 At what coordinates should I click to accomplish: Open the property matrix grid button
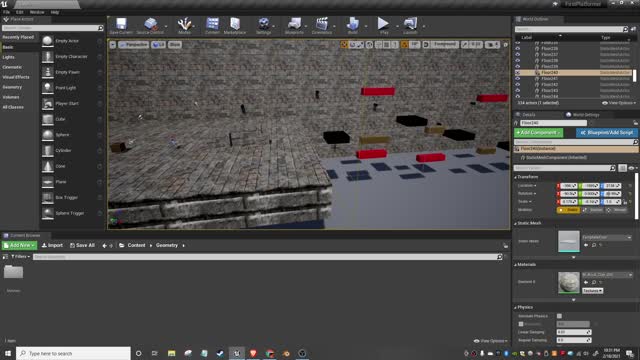coord(622,168)
